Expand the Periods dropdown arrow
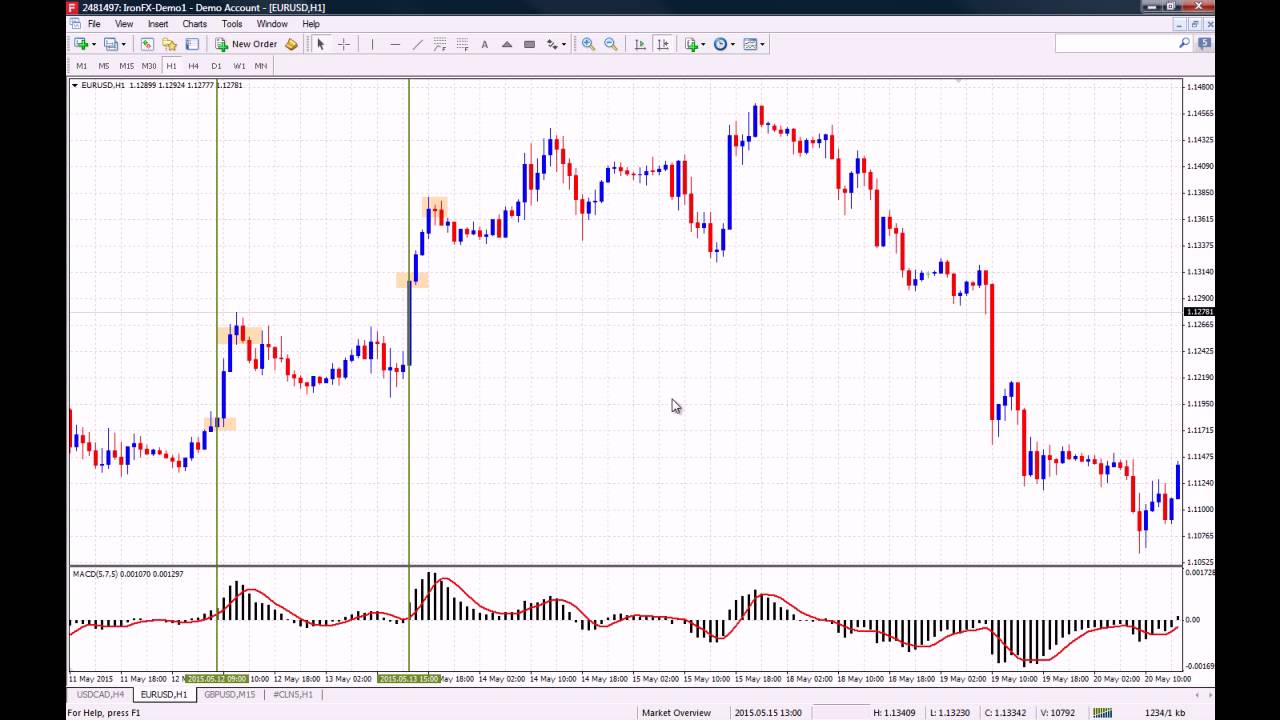 click(x=733, y=44)
